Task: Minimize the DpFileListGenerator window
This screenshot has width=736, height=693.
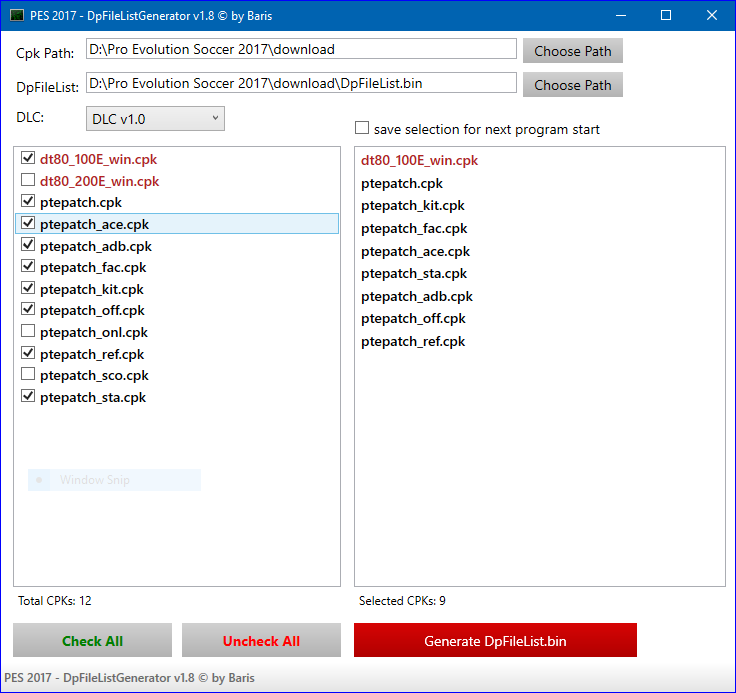Action: 621,15
